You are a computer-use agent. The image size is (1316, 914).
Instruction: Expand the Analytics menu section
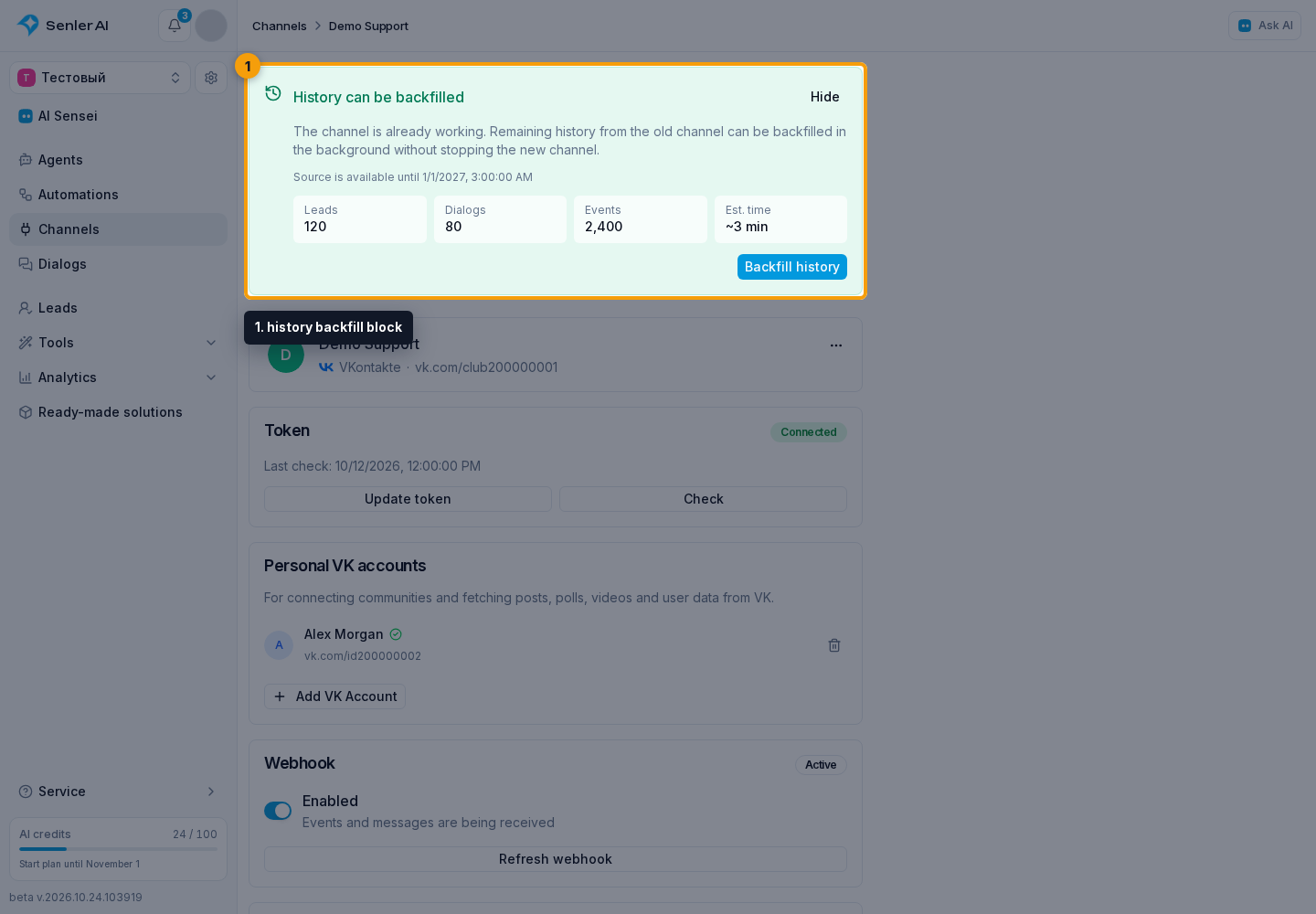point(119,377)
